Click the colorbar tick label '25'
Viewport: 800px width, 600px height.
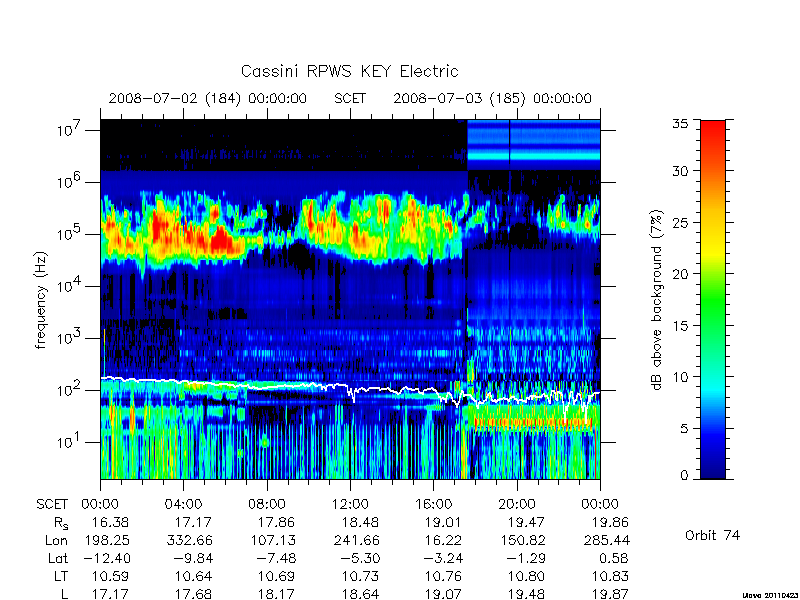pyautogui.click(x=680, y=222)
